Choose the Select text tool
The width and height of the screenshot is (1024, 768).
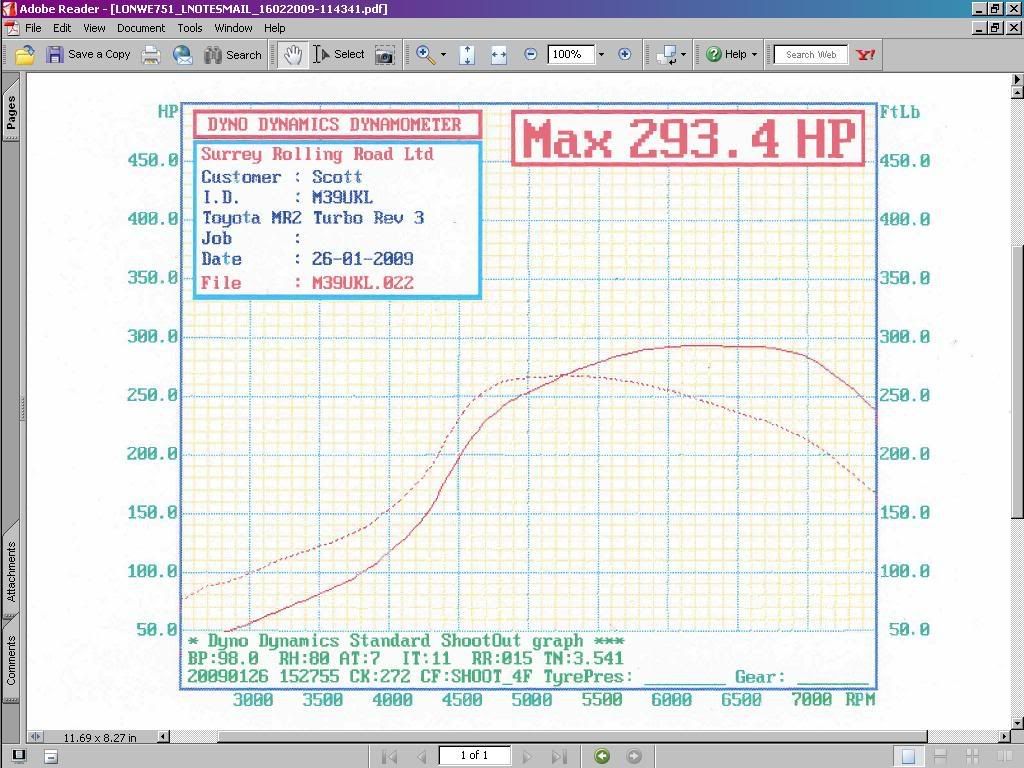[x=338, y=55]
